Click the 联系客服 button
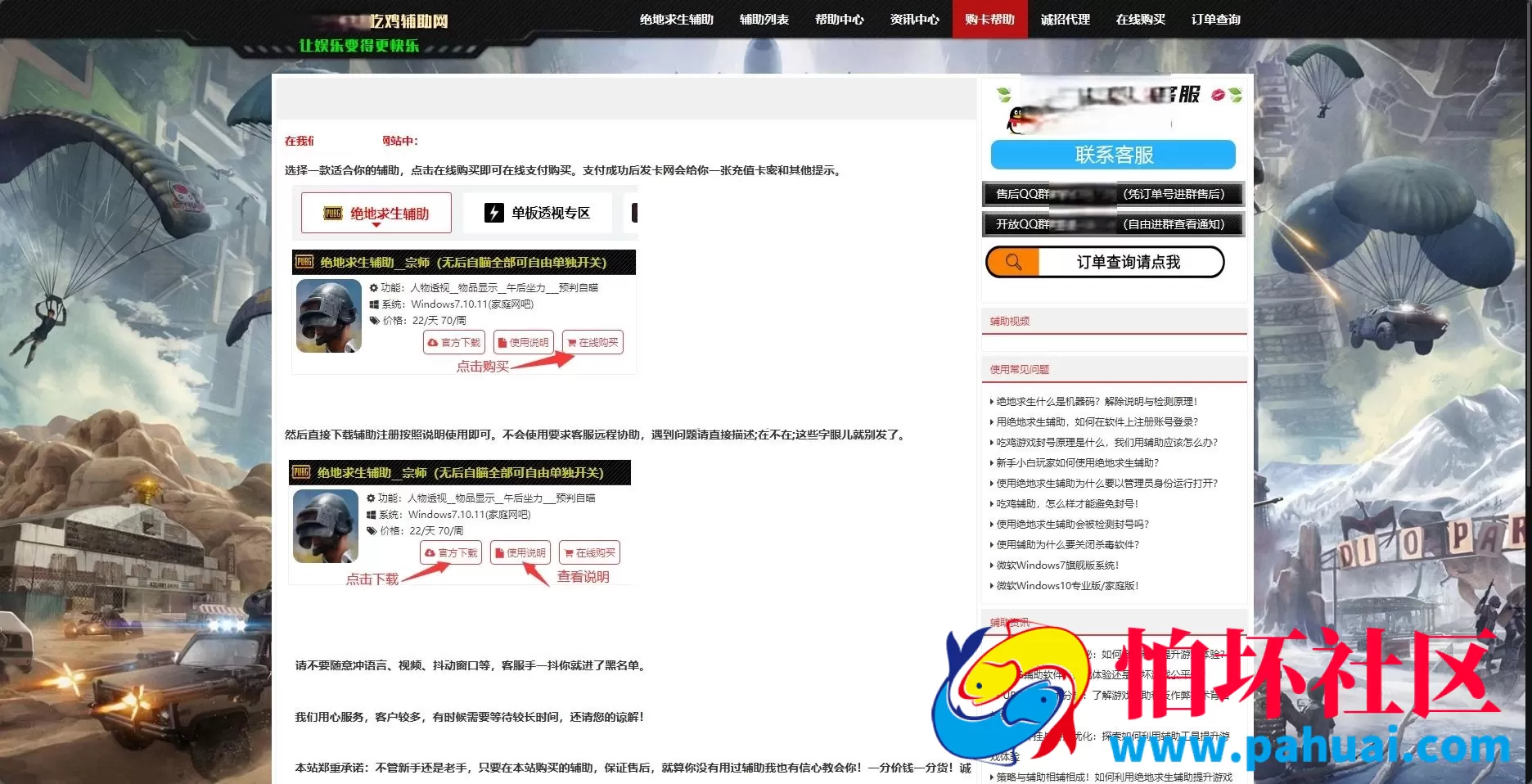1532x784 pixels. (x=1112, y=155)
